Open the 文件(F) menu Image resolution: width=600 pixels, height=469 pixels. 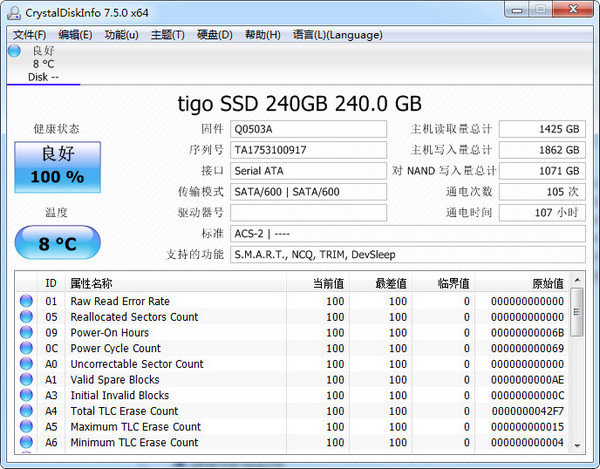coord(31,34)
